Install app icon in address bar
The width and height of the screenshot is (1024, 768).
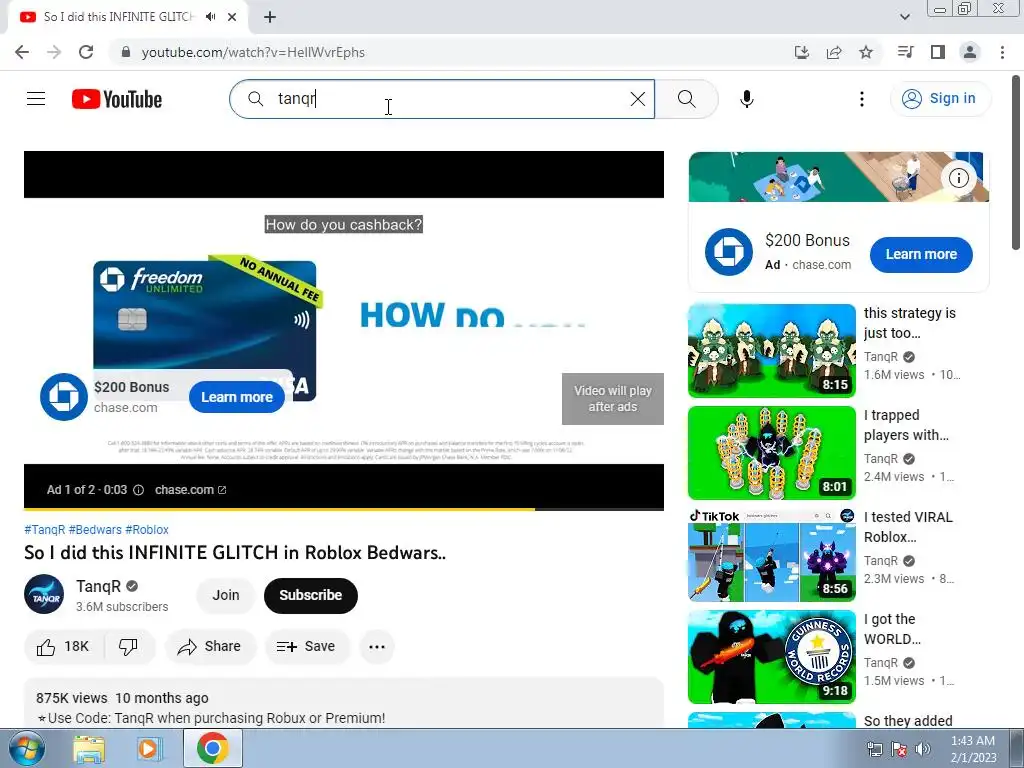pos(801,52)
